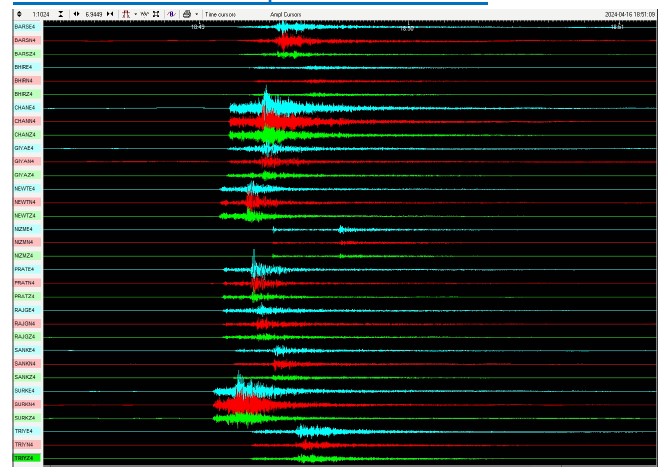Click the purple spectrum analysis icon

171,15
